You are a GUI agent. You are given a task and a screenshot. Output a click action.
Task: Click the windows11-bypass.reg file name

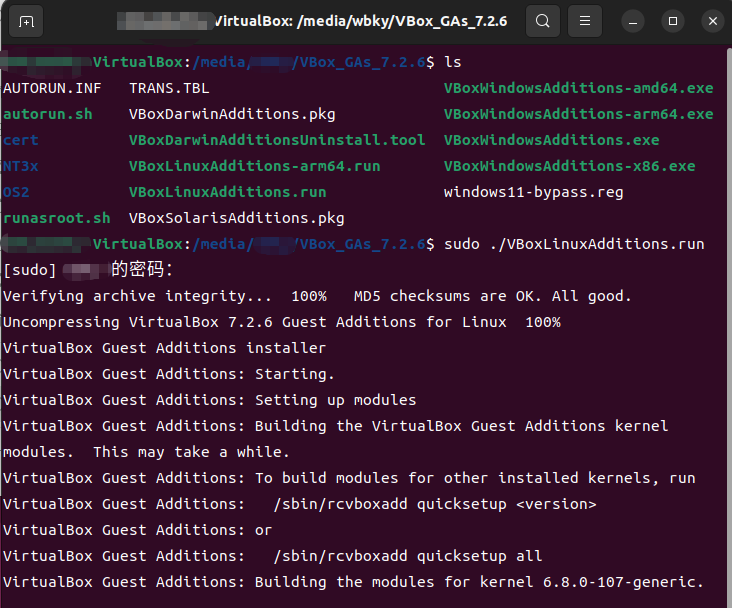point(534,192)
